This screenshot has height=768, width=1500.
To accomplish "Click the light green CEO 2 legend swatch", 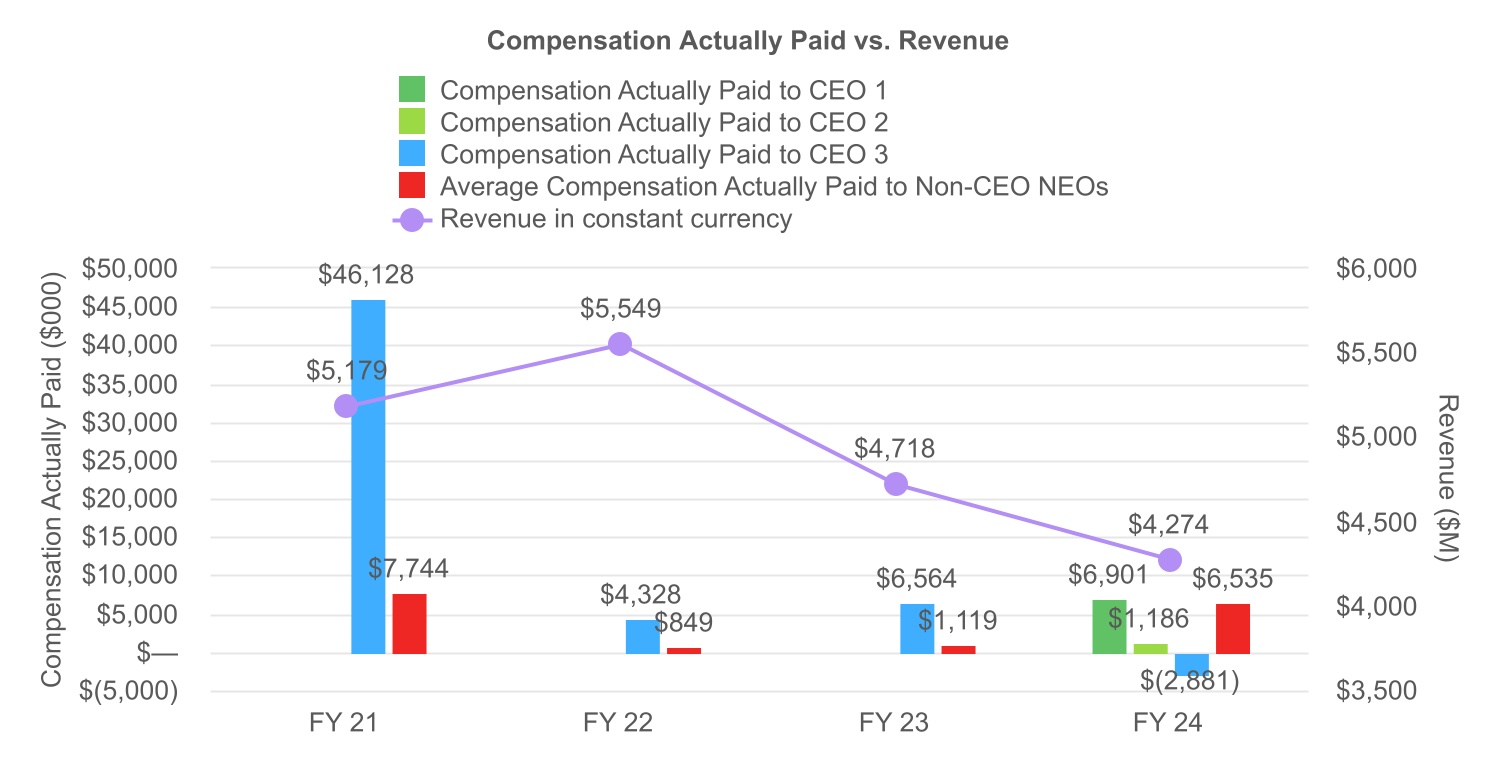I will tap(412, 122).
